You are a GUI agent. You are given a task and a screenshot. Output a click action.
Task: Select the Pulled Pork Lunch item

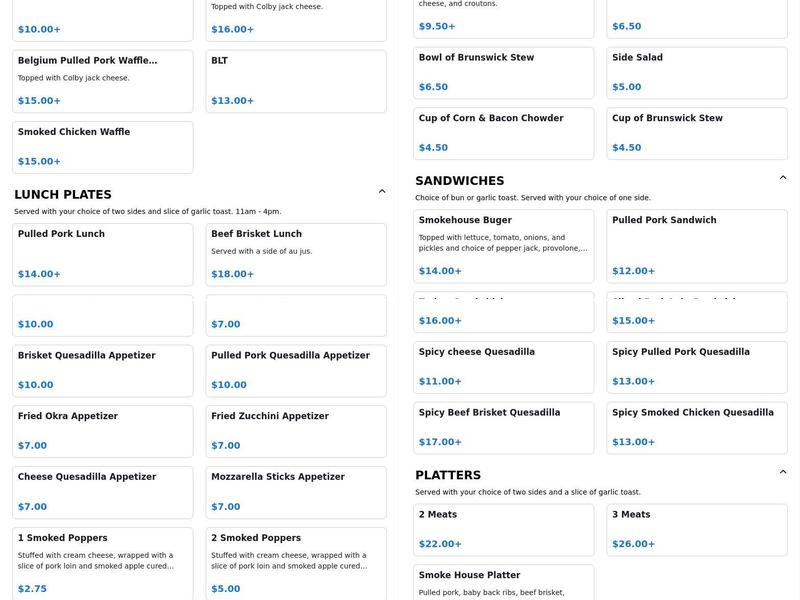click(x=102, y=254)
